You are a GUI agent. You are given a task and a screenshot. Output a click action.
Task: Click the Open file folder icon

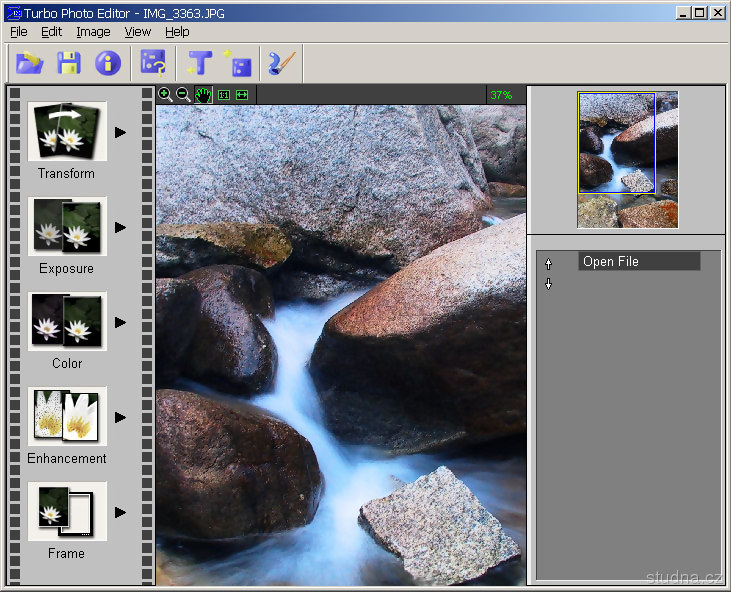pyautogui.click(x=30, y=64)
